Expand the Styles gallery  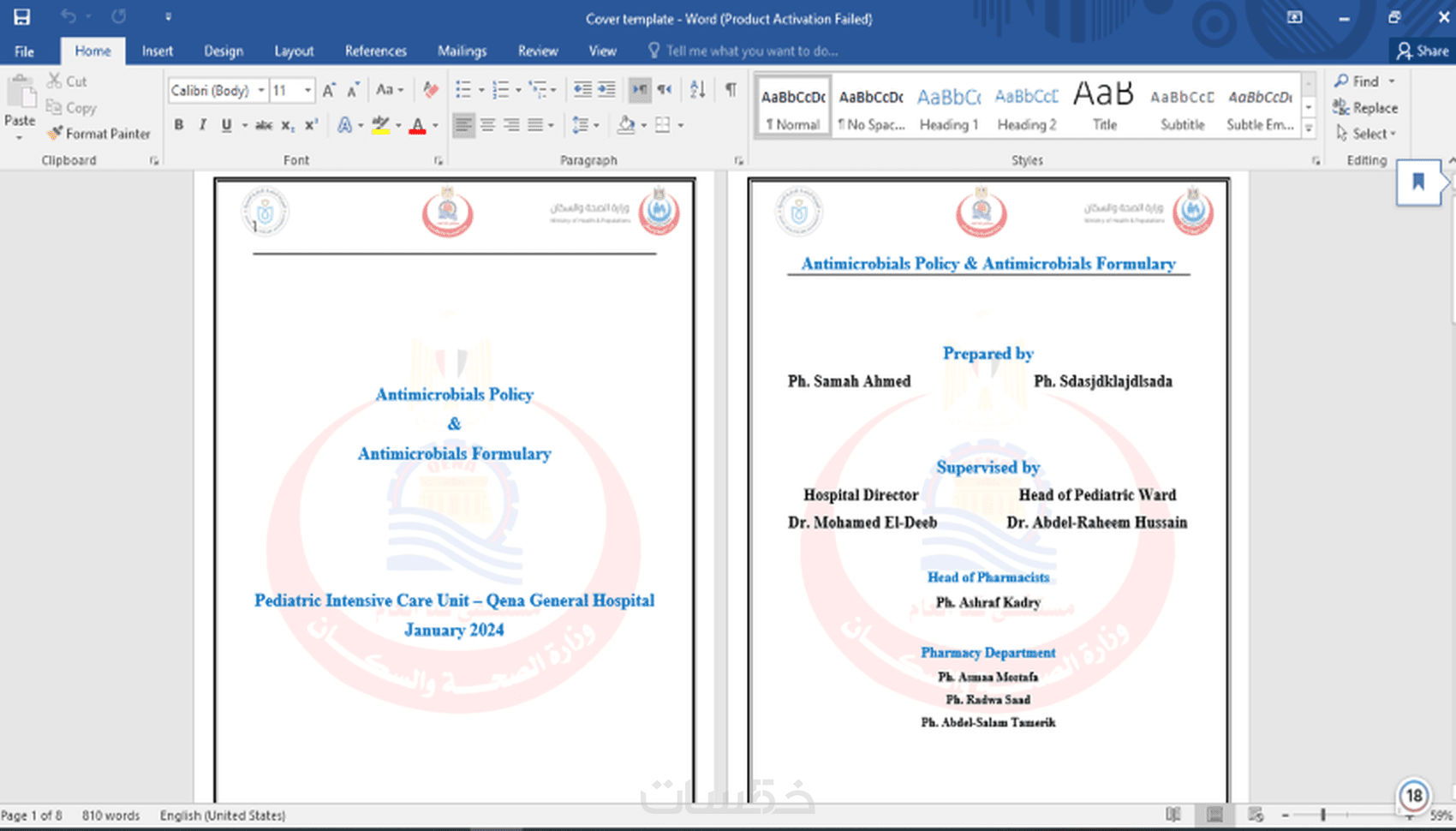(1309, 129)
